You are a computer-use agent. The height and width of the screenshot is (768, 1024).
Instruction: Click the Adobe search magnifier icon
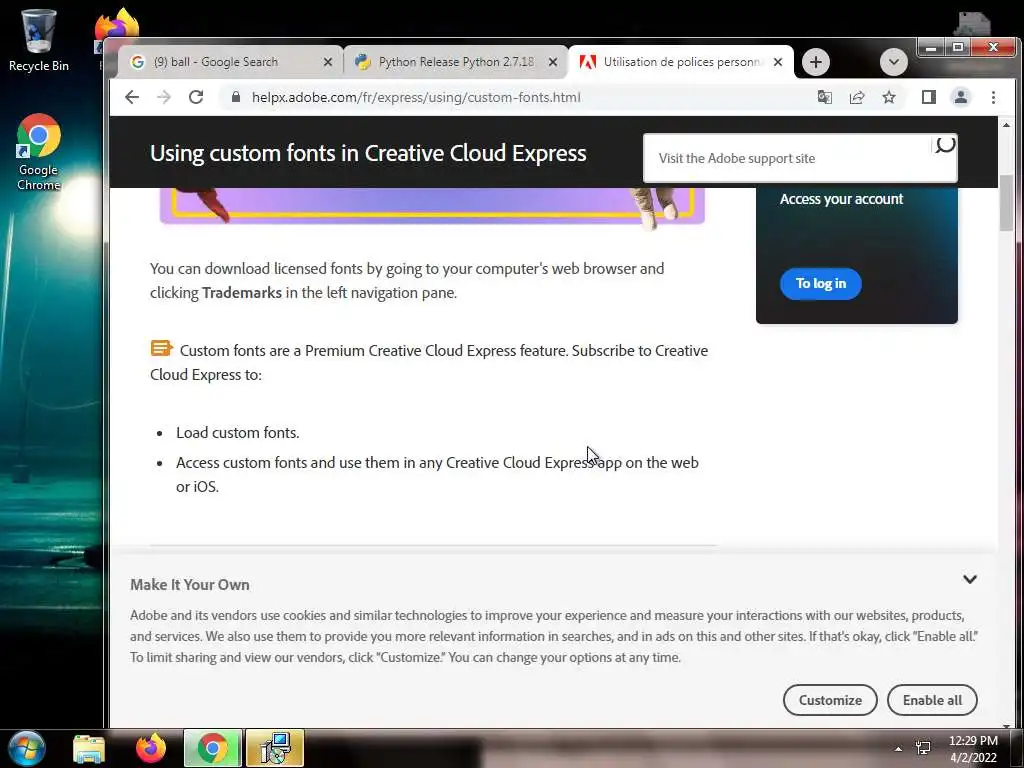(944, 144)
